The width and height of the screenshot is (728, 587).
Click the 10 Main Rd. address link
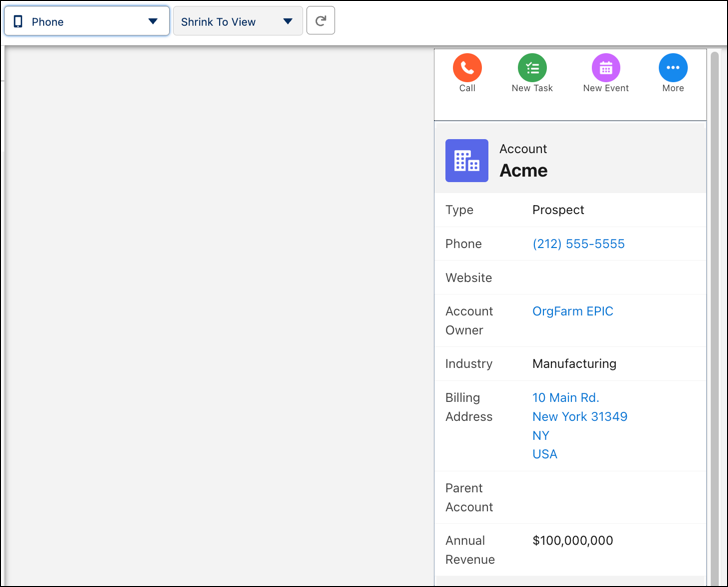(x=566, y=398)
